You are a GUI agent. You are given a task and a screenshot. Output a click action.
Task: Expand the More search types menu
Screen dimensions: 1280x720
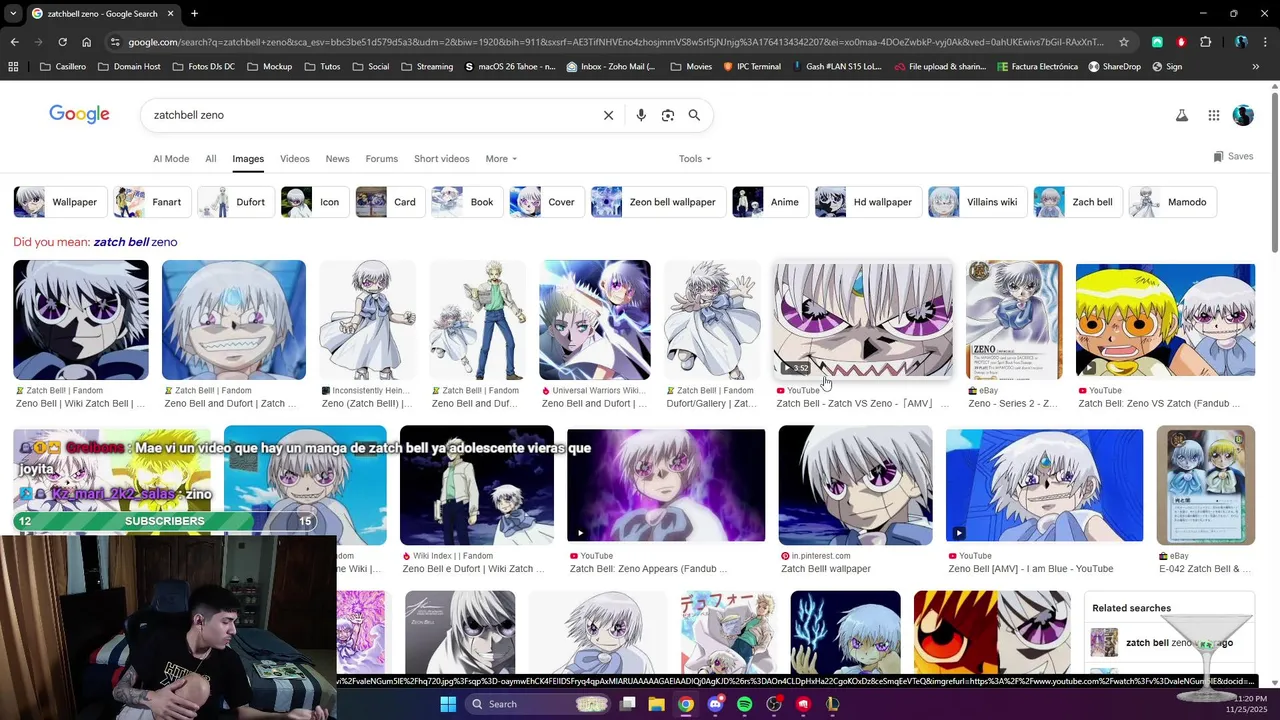(x=501, y=159)
